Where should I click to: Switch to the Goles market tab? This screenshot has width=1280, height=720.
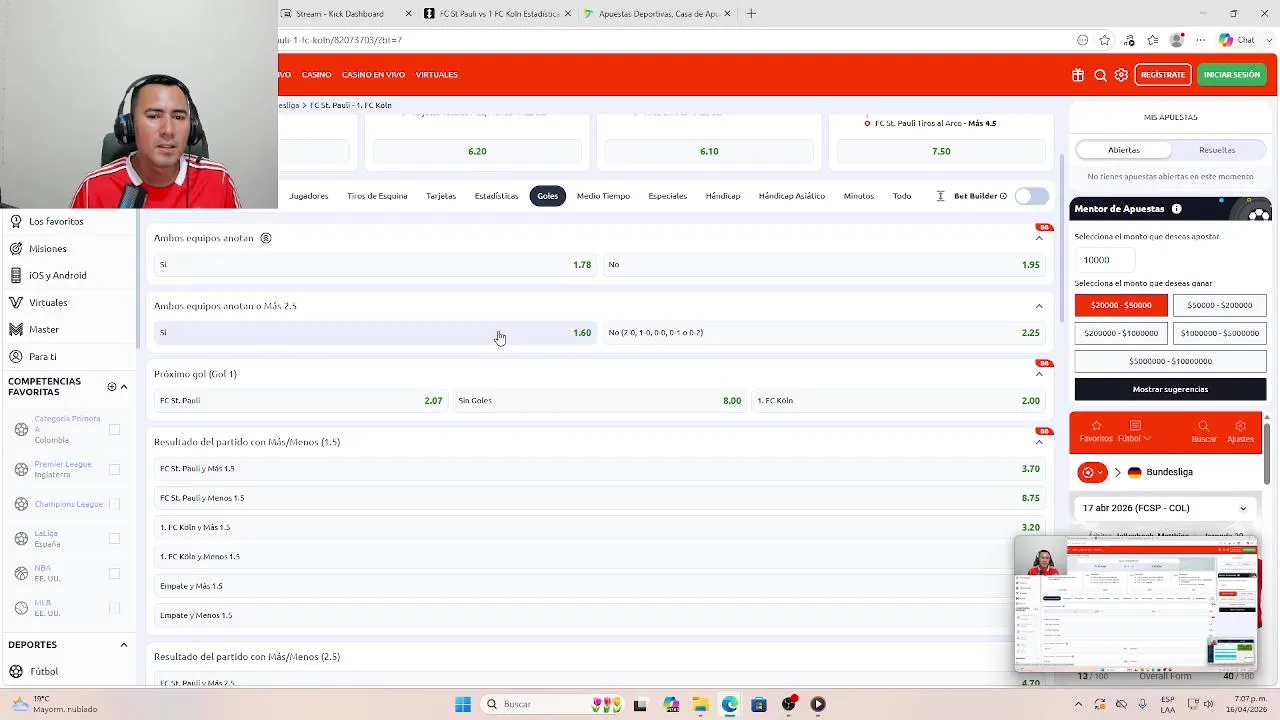547,196
